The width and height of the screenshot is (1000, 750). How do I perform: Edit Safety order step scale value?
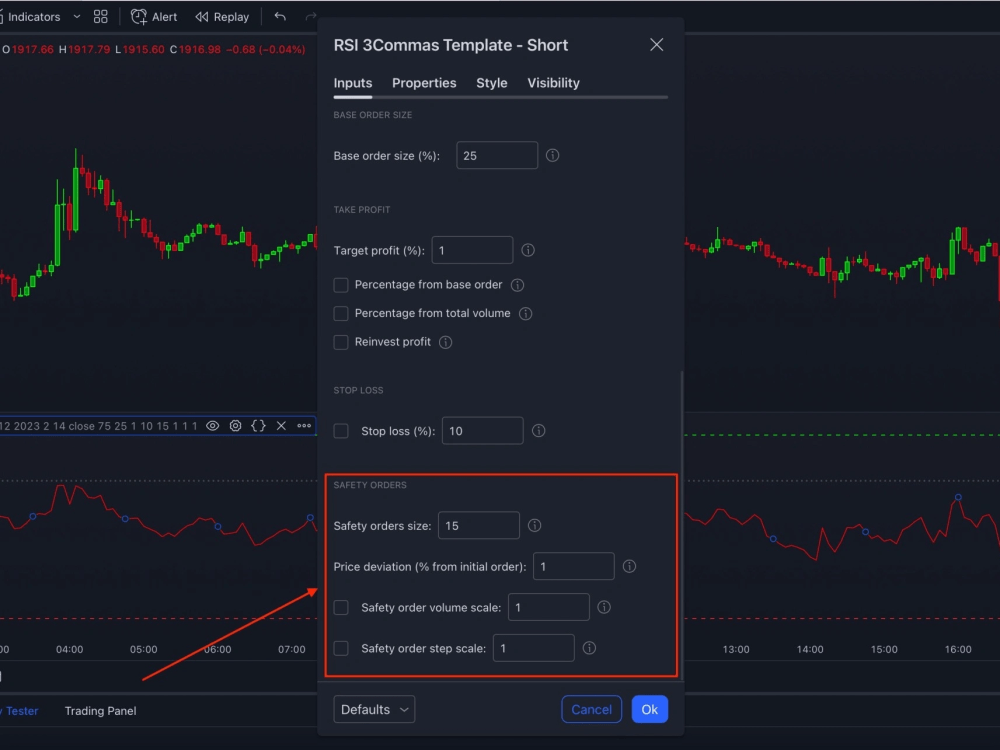tap(534, 648)
